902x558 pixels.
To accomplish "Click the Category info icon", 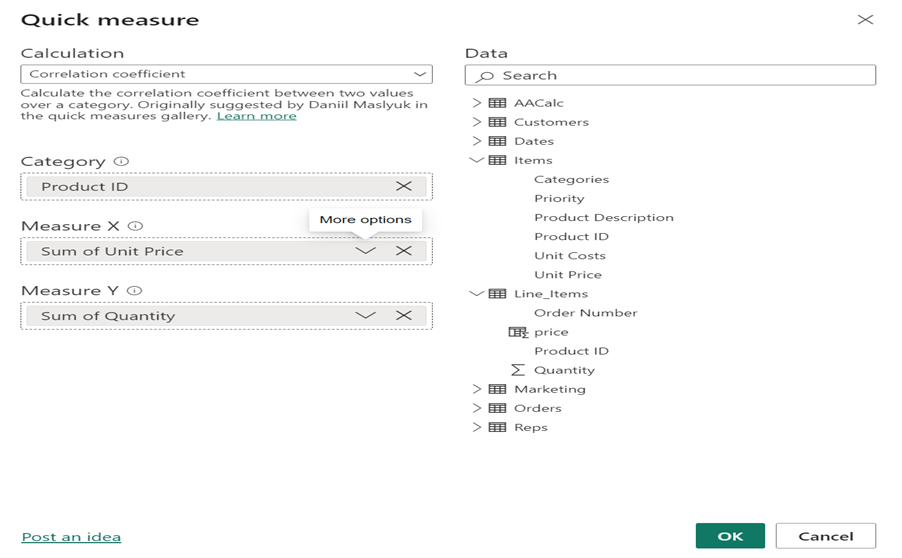I will pyautogui.click(x=121, y=162).
